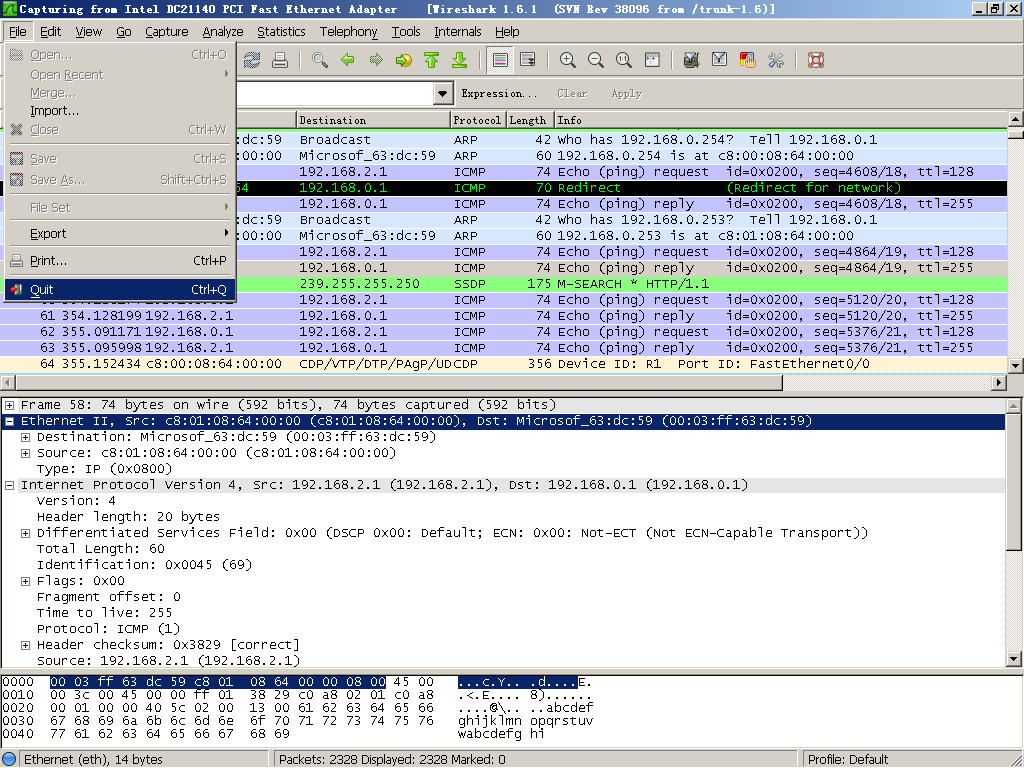1024x768 pixels.
Task: Click the Print packets toolbar icon
Action: [280, 60]
